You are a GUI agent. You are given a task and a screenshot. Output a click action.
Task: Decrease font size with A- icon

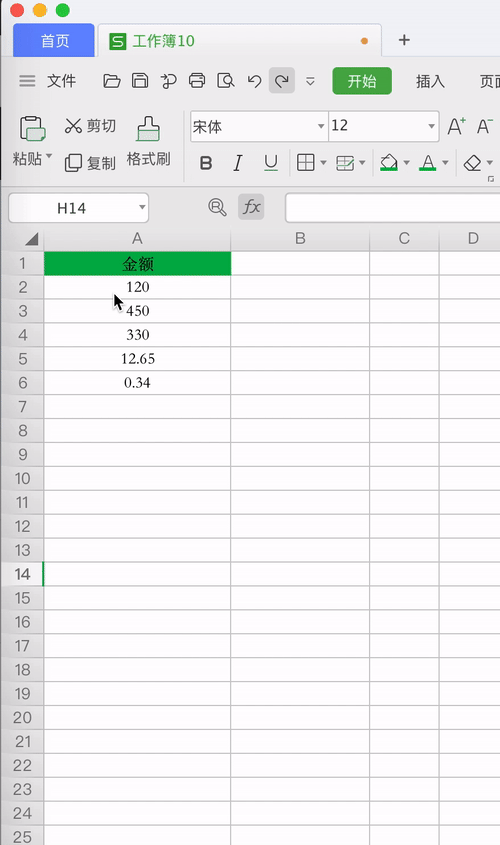pos(484,126)
